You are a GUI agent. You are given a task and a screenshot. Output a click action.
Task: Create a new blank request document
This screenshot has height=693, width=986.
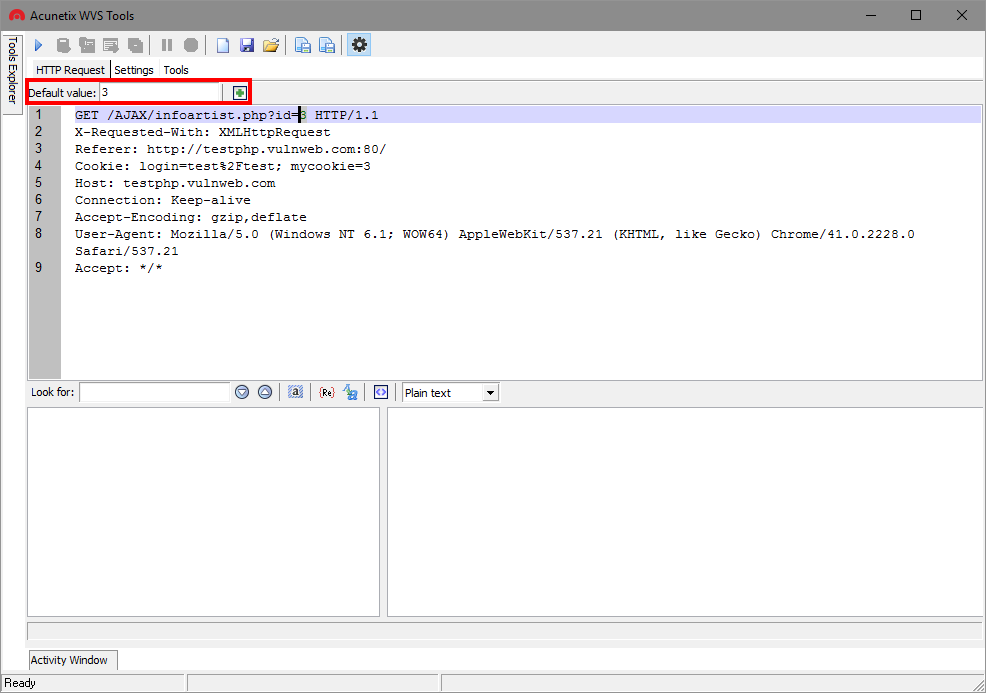tap(223, 45)
